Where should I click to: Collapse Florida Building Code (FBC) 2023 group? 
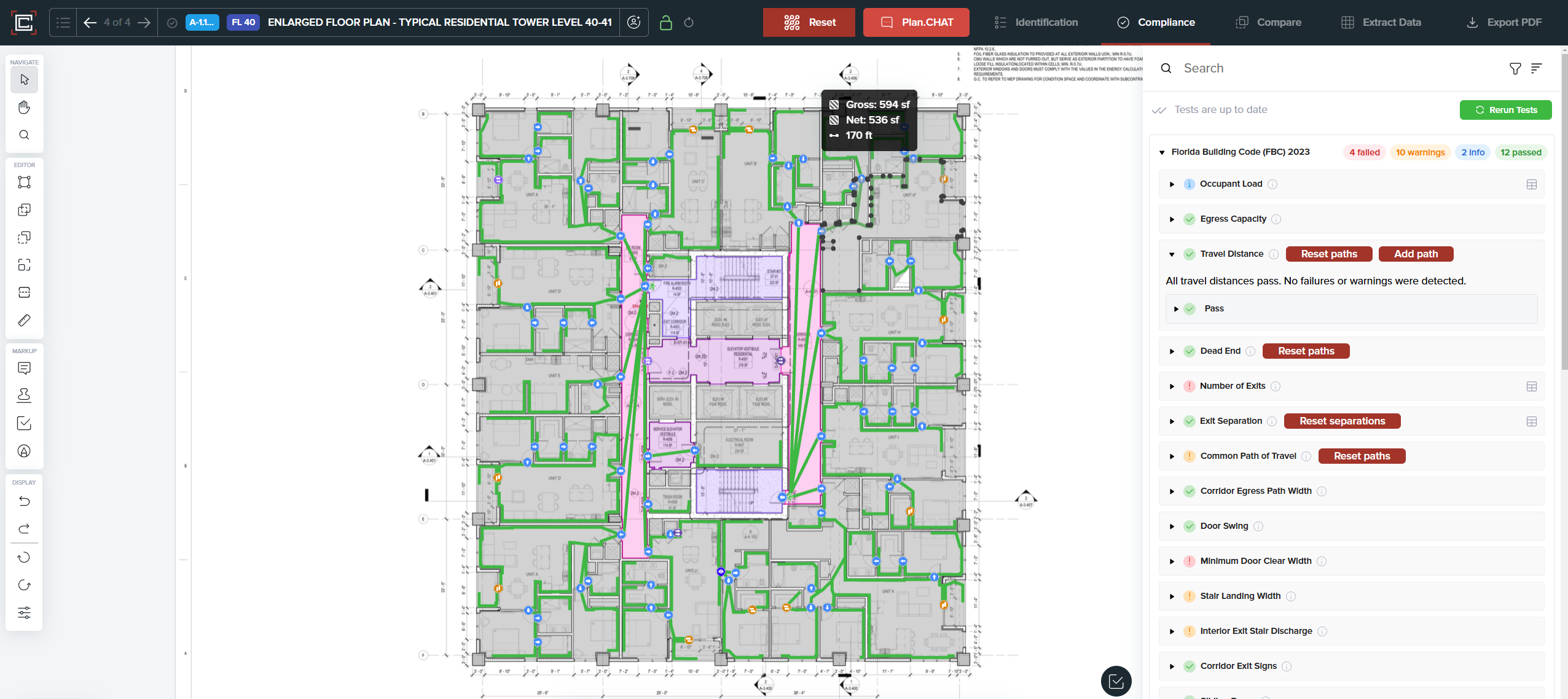1162,152
